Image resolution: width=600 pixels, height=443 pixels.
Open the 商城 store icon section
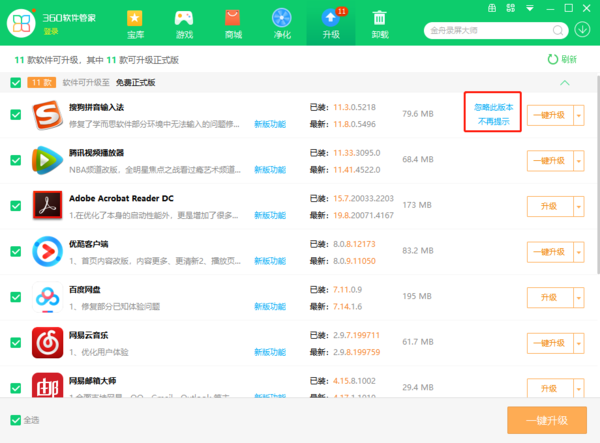pos(232,24)
